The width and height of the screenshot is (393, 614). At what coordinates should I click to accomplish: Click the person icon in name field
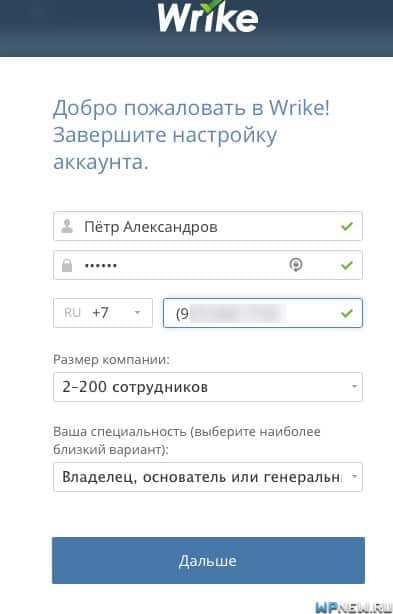[x=67, y=226]
